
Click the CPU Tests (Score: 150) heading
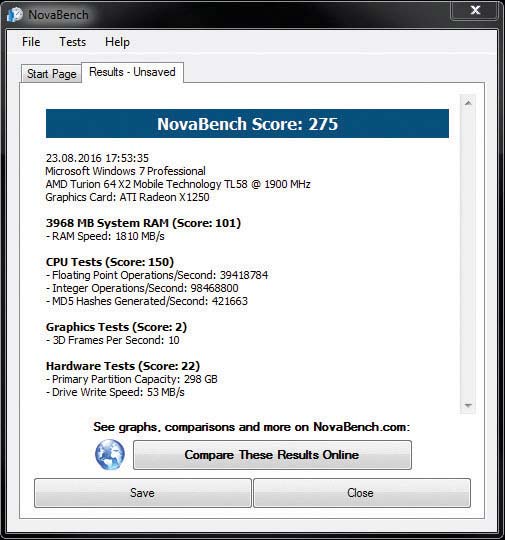point(110,262)
